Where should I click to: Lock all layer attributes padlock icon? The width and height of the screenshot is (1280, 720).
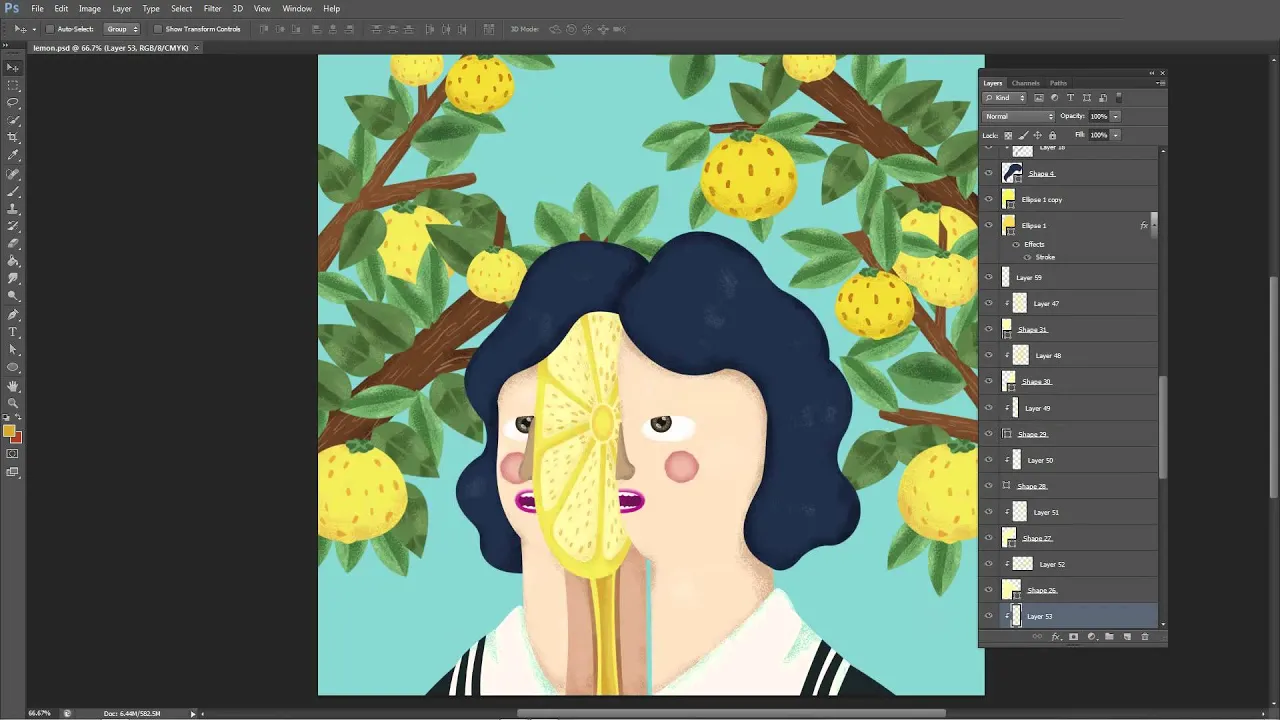pyautogui.click(x=1052, y=135)
